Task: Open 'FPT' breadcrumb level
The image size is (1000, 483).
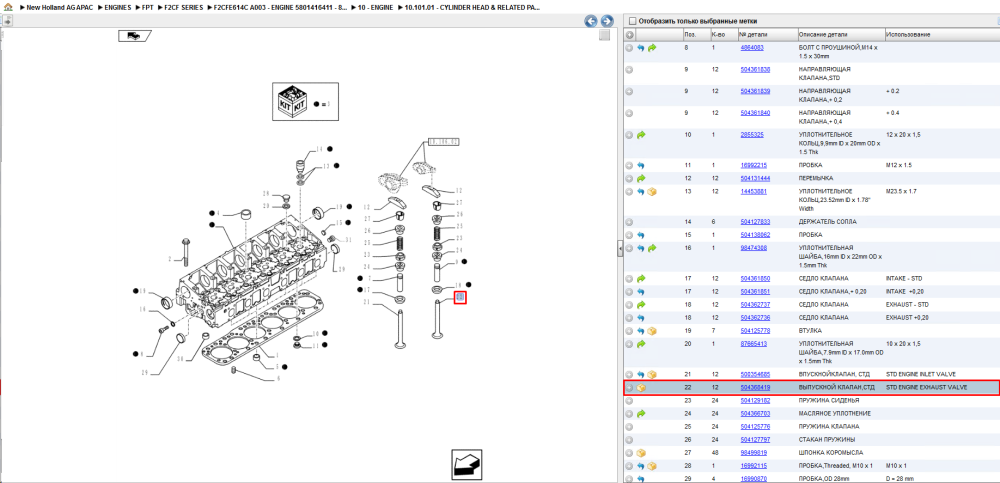Action: coord(147,8)
